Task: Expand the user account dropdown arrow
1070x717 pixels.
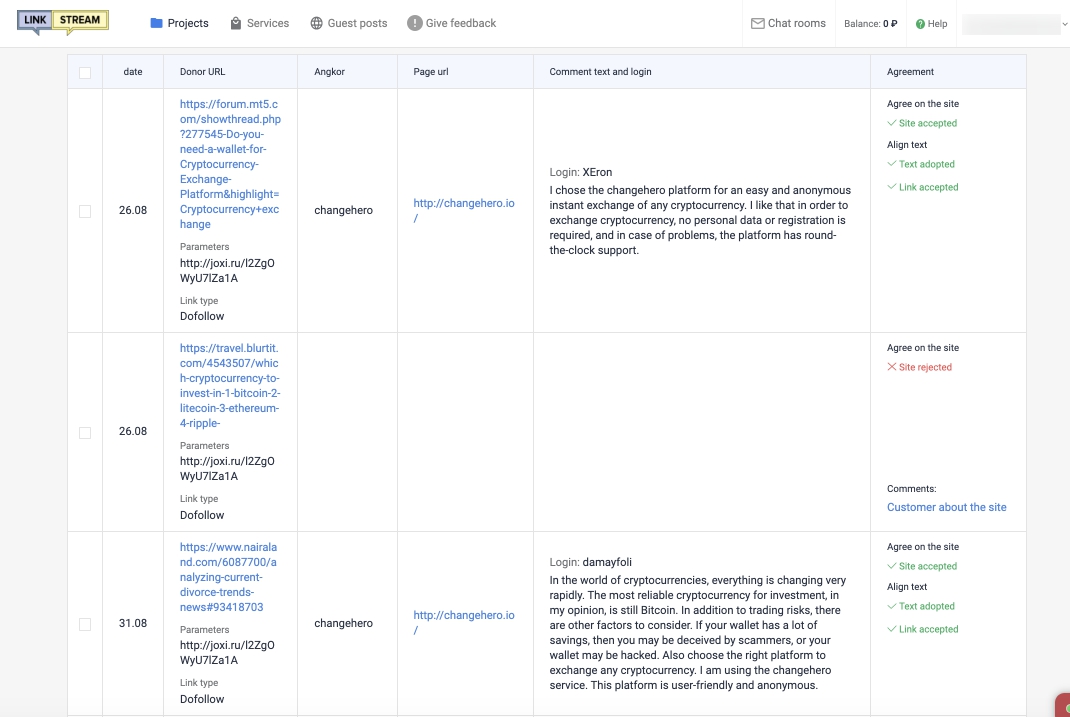Action: click(x=1065, y=25)
